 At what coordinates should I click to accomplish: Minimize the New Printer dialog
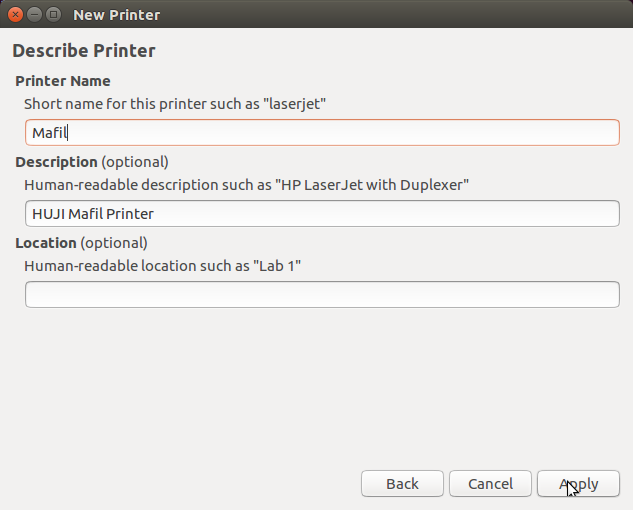[34, 15]
